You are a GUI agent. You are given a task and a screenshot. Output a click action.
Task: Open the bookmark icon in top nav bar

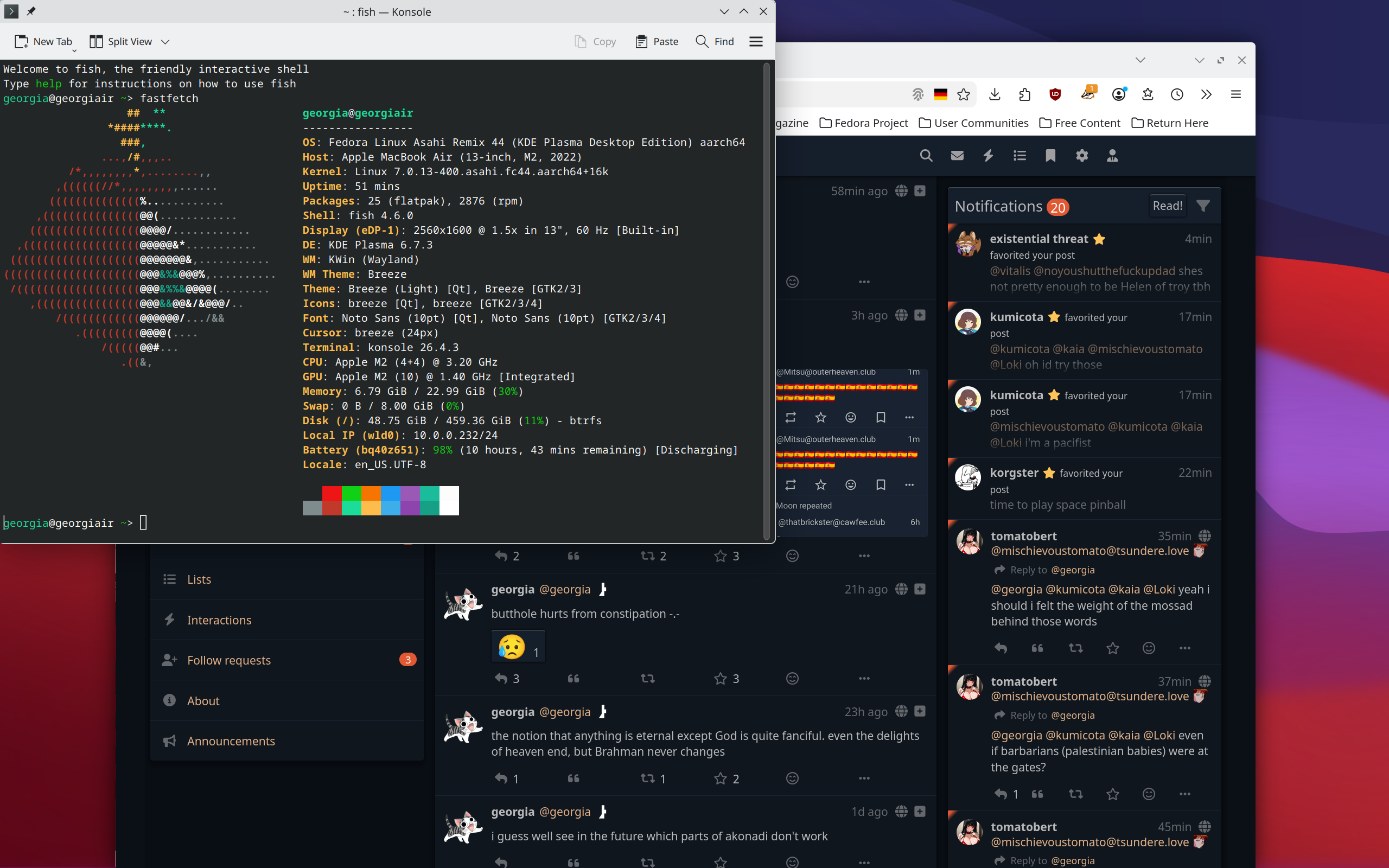1050,156
